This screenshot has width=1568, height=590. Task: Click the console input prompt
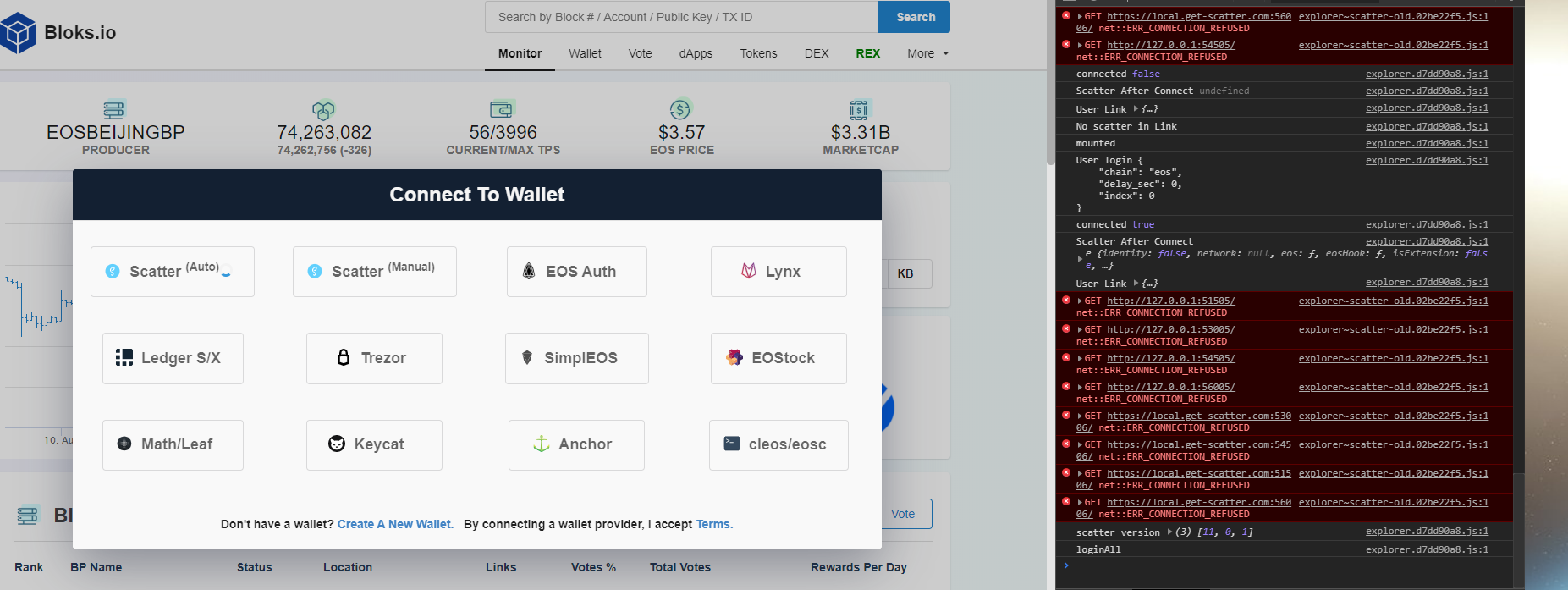click(x=1286, y=565)
